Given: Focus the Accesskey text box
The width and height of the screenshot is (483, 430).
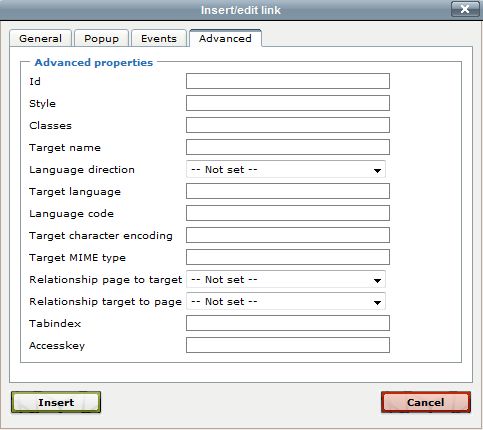Looking at the screenshot, I should pos(288,345).
